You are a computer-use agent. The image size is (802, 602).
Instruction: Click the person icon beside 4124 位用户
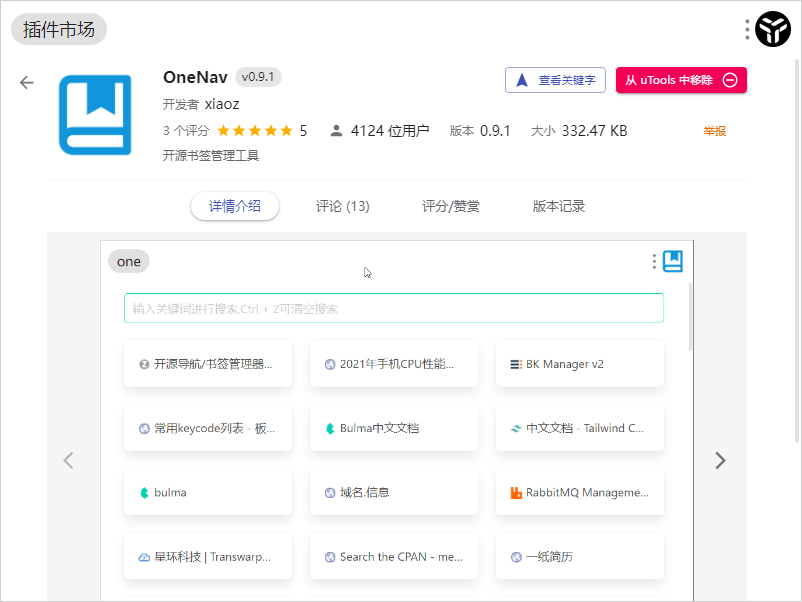(338, 130)
